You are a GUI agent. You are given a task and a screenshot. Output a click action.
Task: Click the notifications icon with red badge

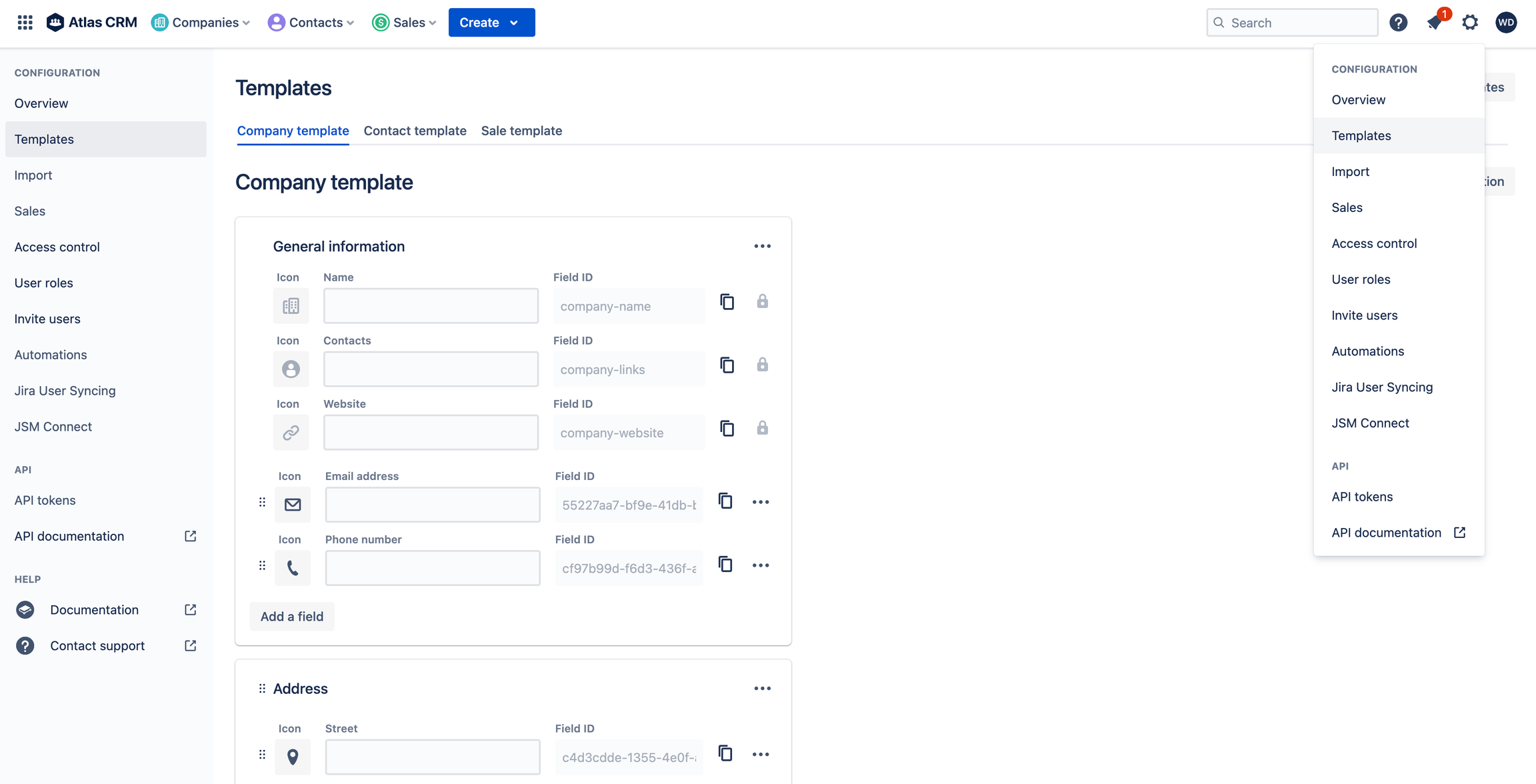pos(1435,22)
